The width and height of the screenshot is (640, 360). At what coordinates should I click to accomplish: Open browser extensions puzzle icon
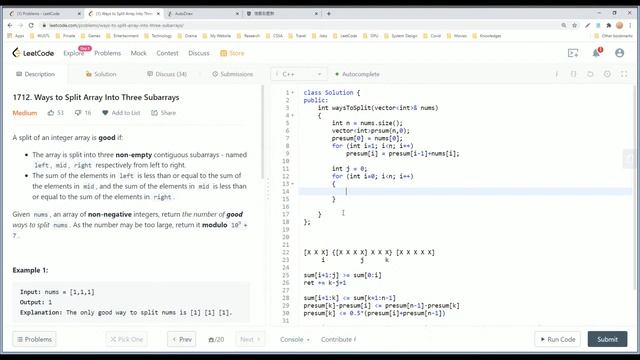(609, 25)
